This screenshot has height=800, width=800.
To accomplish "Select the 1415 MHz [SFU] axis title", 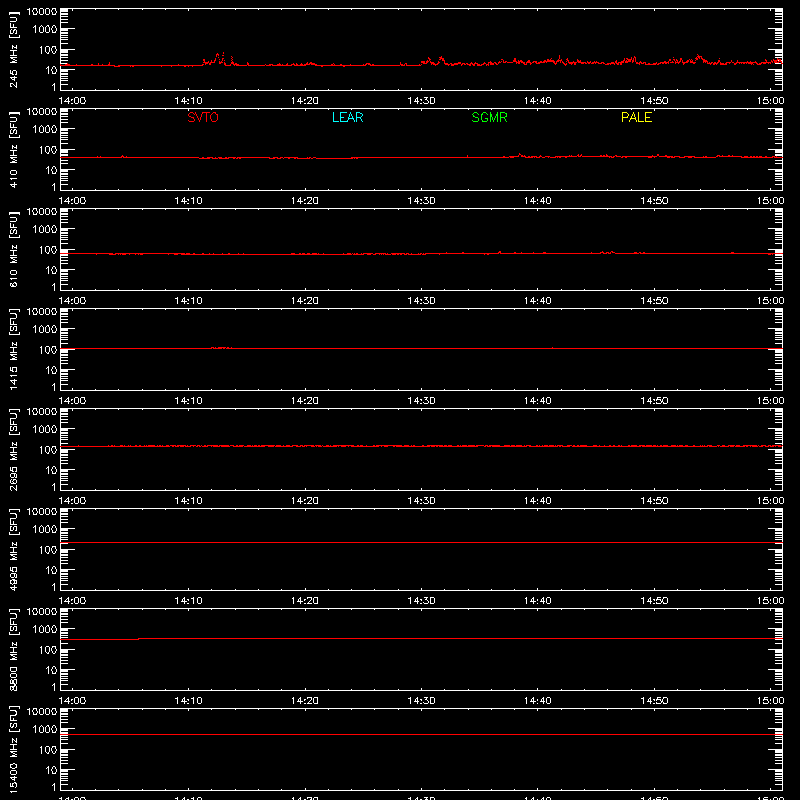I will 13,349.
